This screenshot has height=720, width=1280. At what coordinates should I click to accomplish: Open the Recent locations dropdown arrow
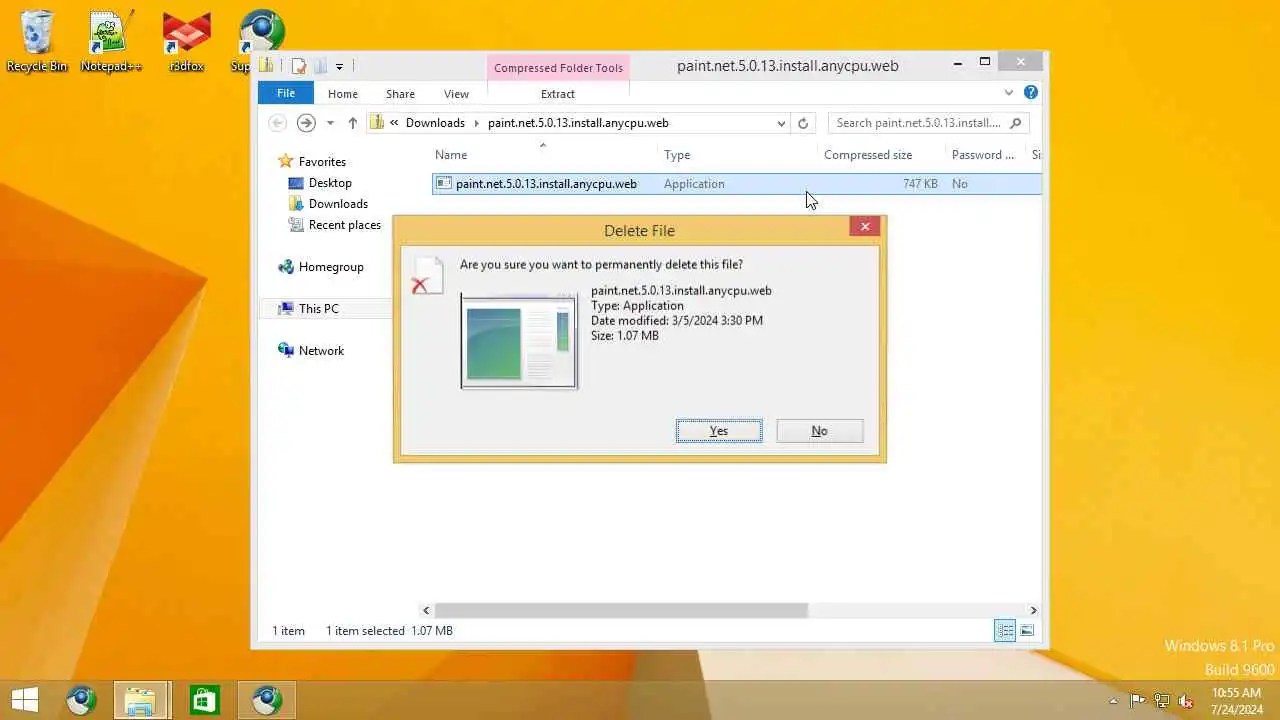click(x=330, y=123)
